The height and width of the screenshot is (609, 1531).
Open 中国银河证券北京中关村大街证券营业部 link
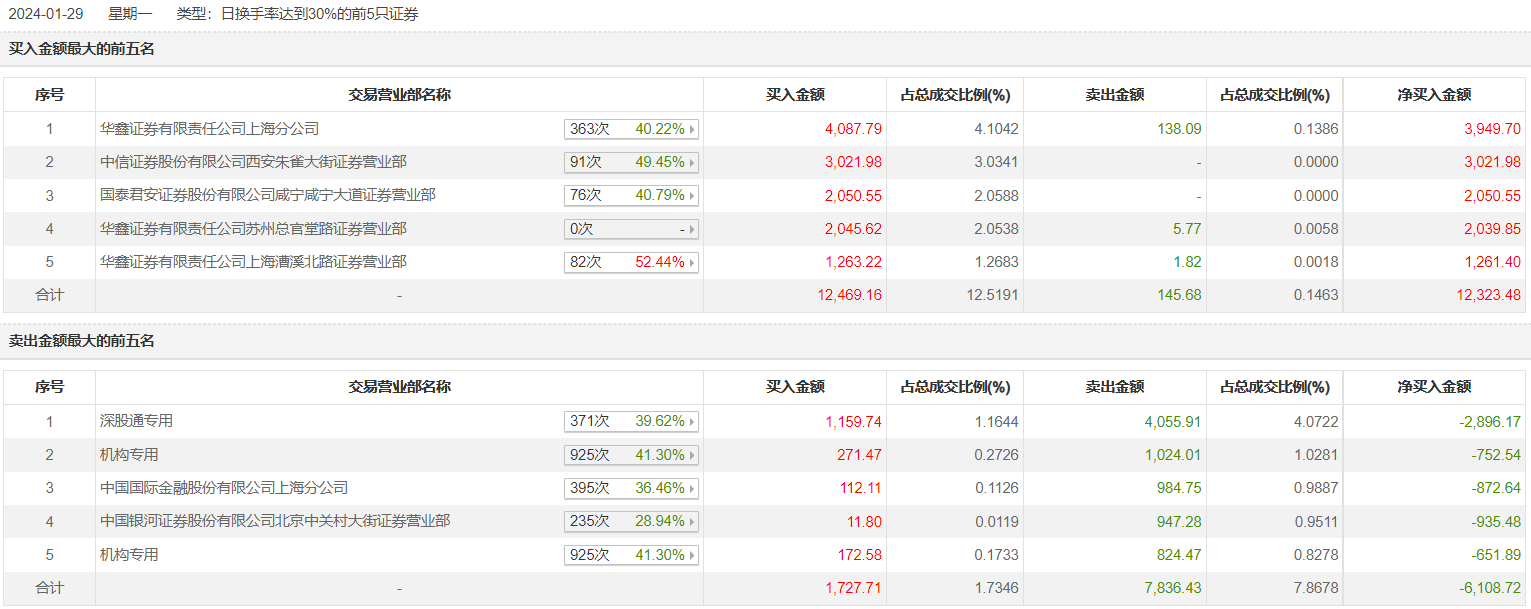(x=275, y=521)
